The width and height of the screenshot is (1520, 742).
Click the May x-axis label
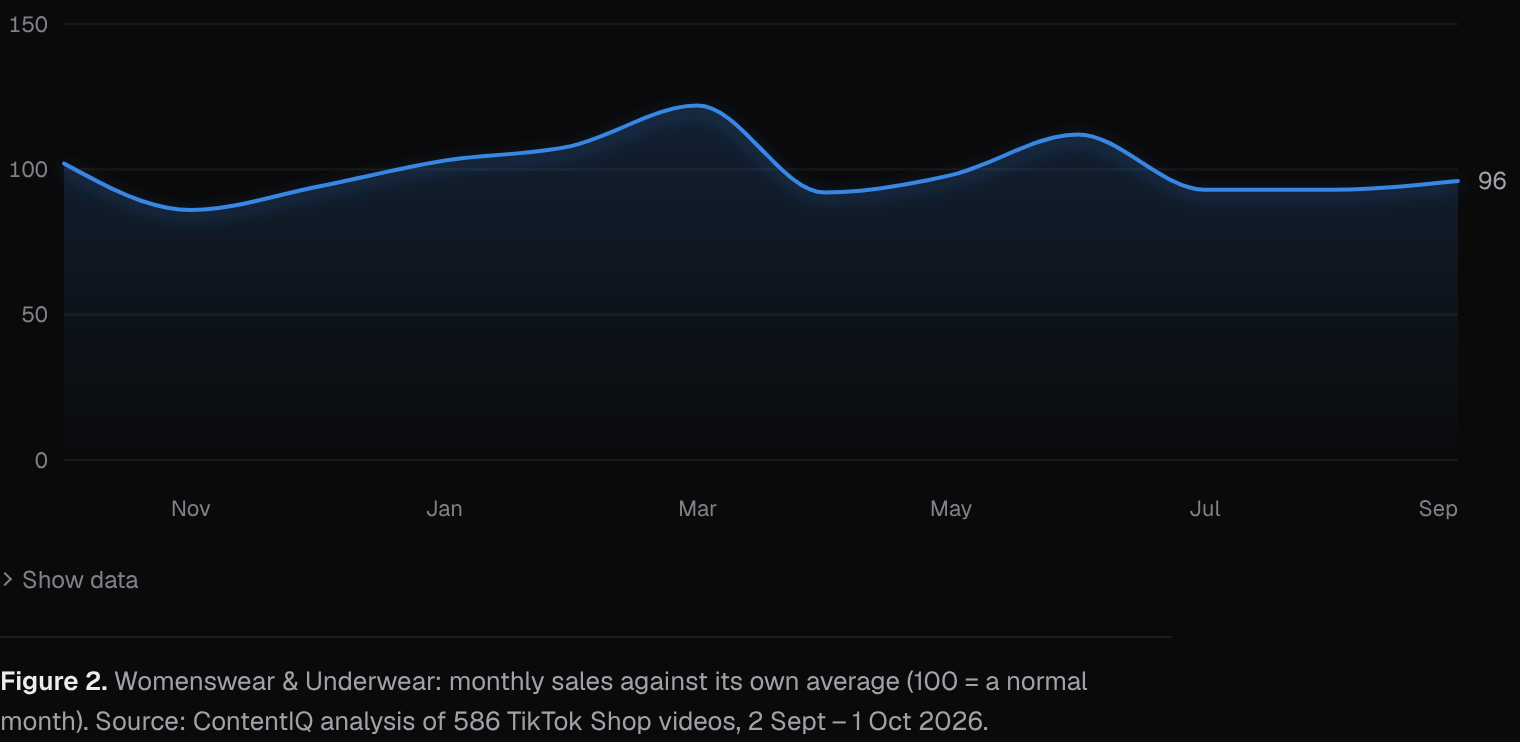(x=951, y=508)
